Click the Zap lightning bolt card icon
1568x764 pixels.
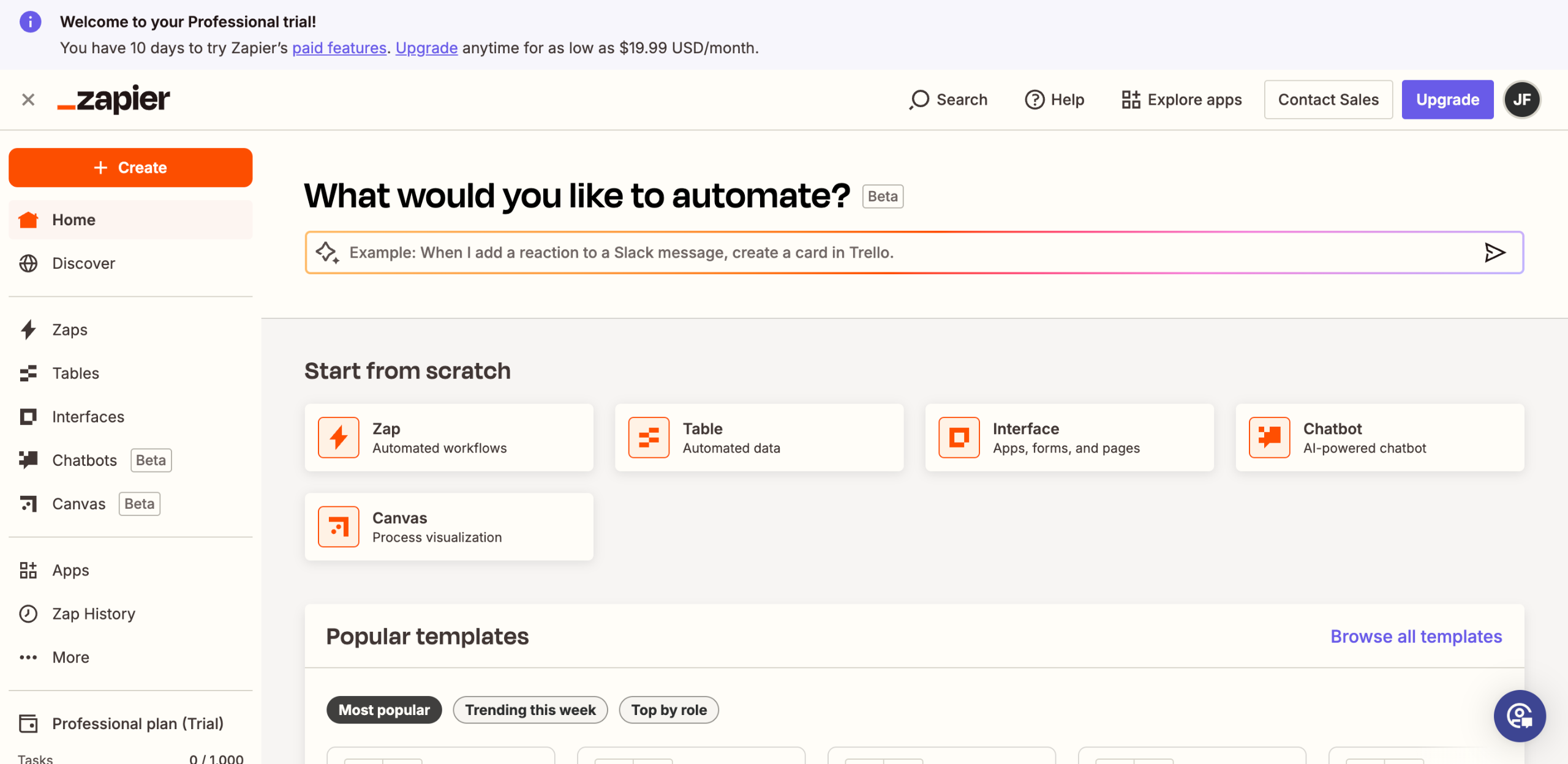click(x=338, y=438)
